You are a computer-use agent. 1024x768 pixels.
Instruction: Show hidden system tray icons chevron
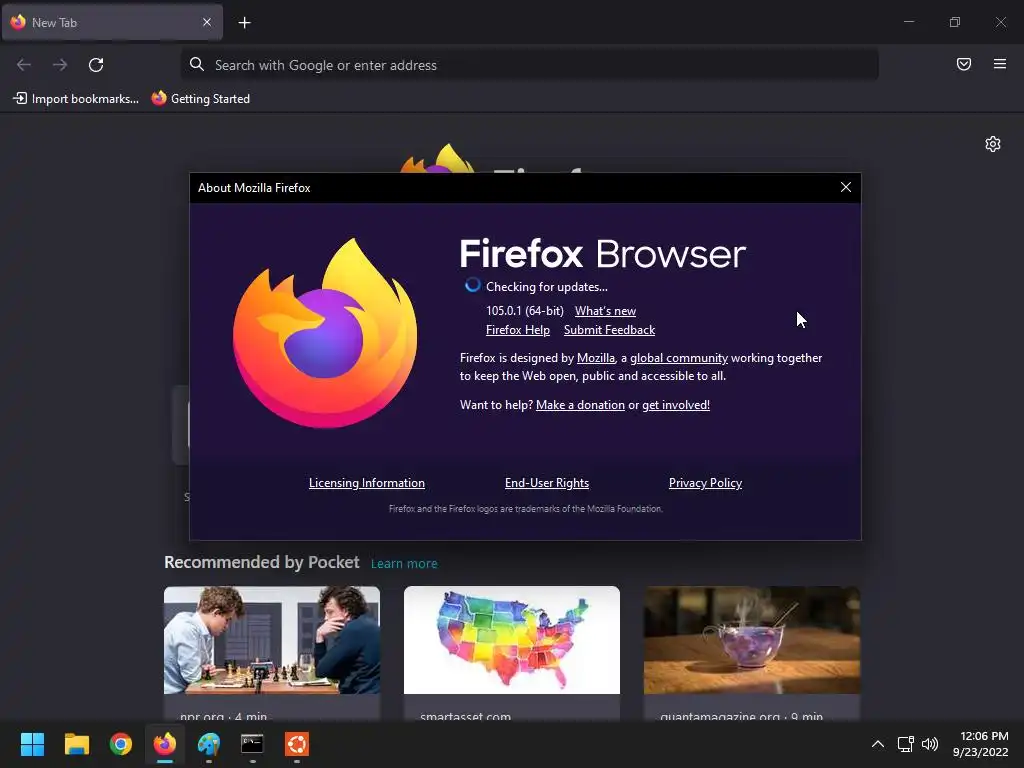pyautogui.click(x=878, y=744)
